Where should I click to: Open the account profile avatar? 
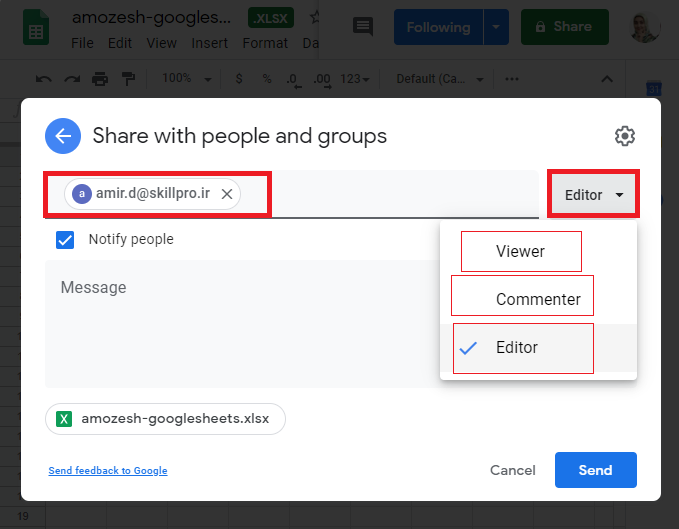click(644, 28)
